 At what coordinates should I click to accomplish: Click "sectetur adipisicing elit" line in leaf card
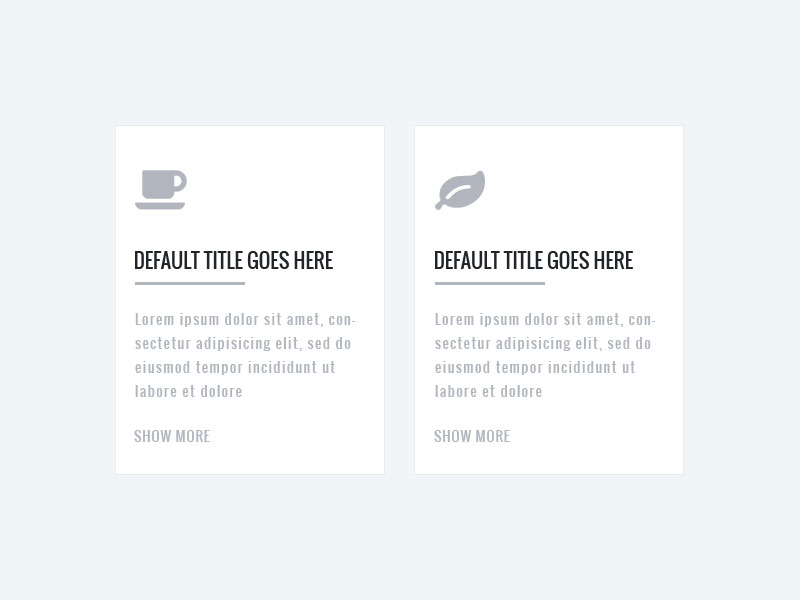pos(543,343)
